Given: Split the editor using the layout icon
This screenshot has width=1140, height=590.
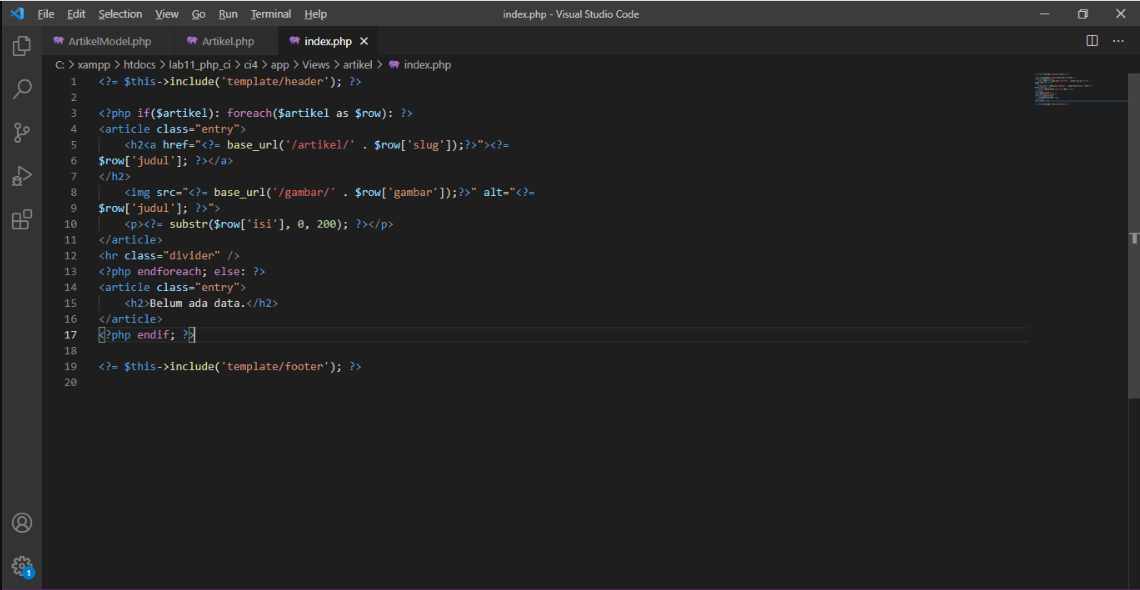Looking at the screenshot, I should 1092,41.
